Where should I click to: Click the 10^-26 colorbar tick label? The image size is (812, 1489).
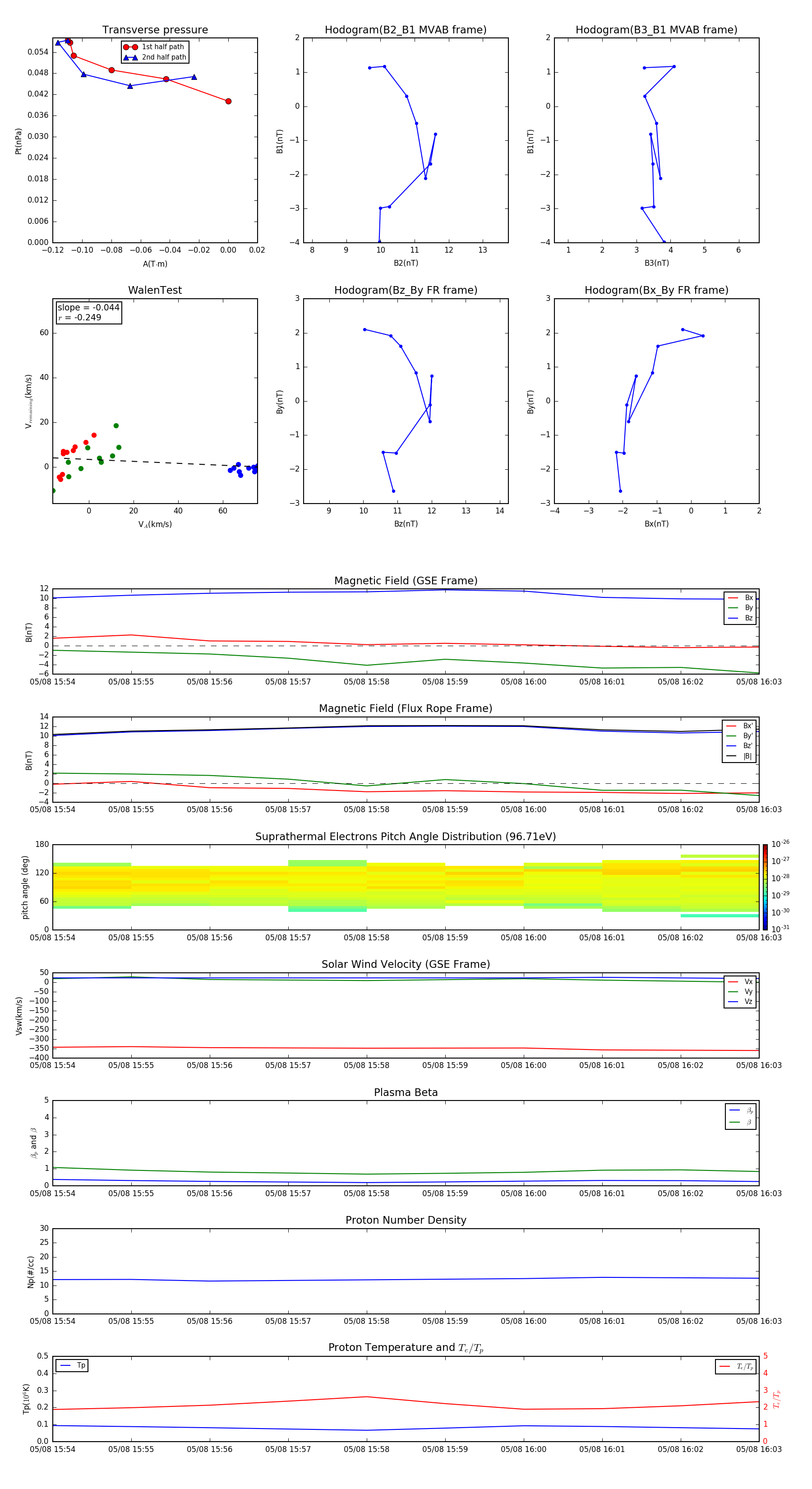point(780,844)
